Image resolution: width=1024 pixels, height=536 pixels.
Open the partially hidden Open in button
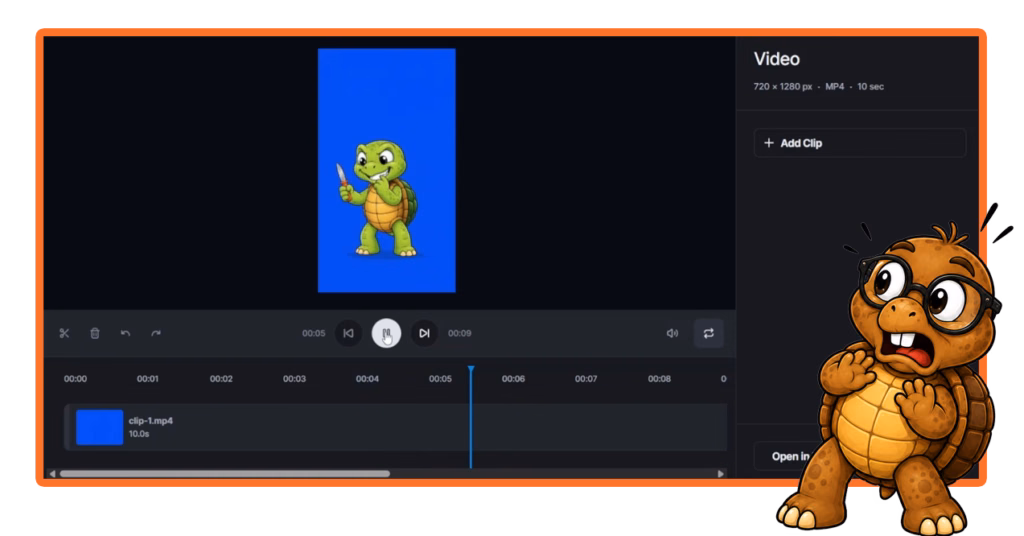point(790,456)
